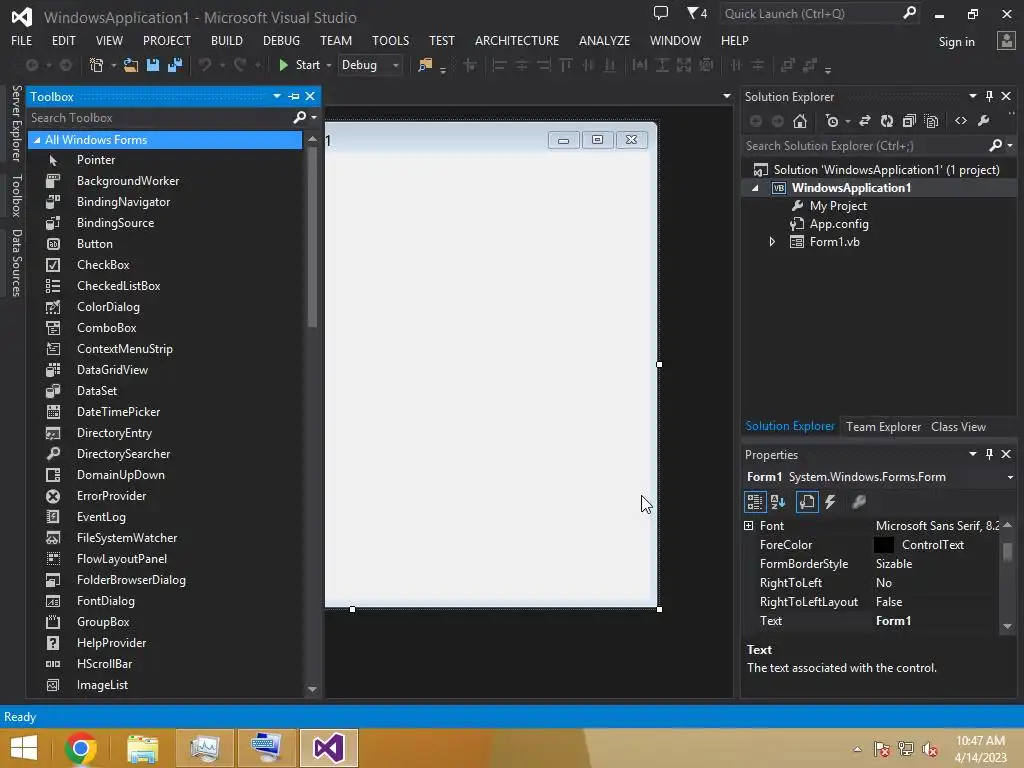Click the Find in Files toolbar icon
Image resolution: width=1024 pixels, height=768 pixels.
425,65
